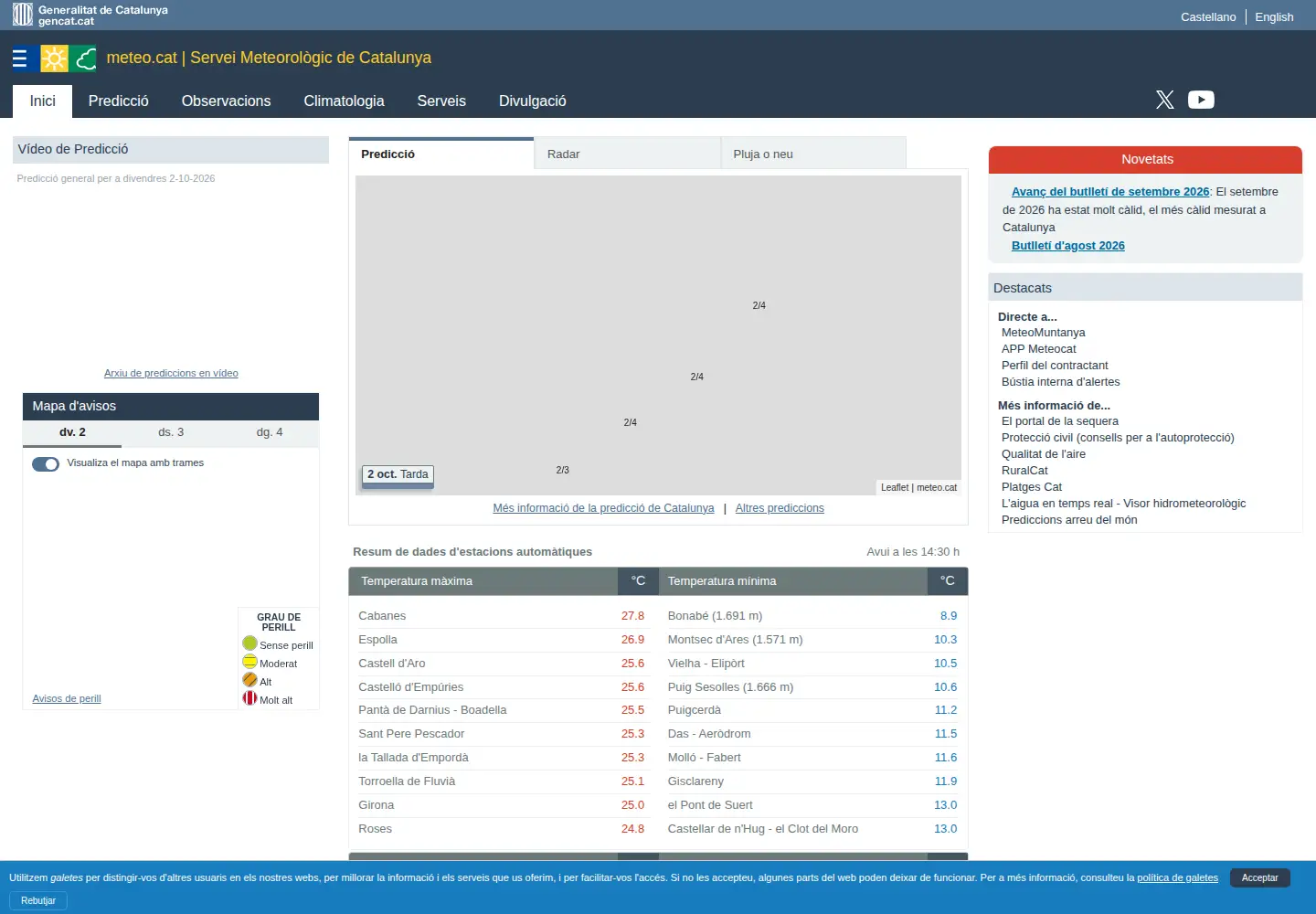This screenshot has height=914, width=1316.
Task: Click the red Molt alt legend icon
Action: (249, 698)
